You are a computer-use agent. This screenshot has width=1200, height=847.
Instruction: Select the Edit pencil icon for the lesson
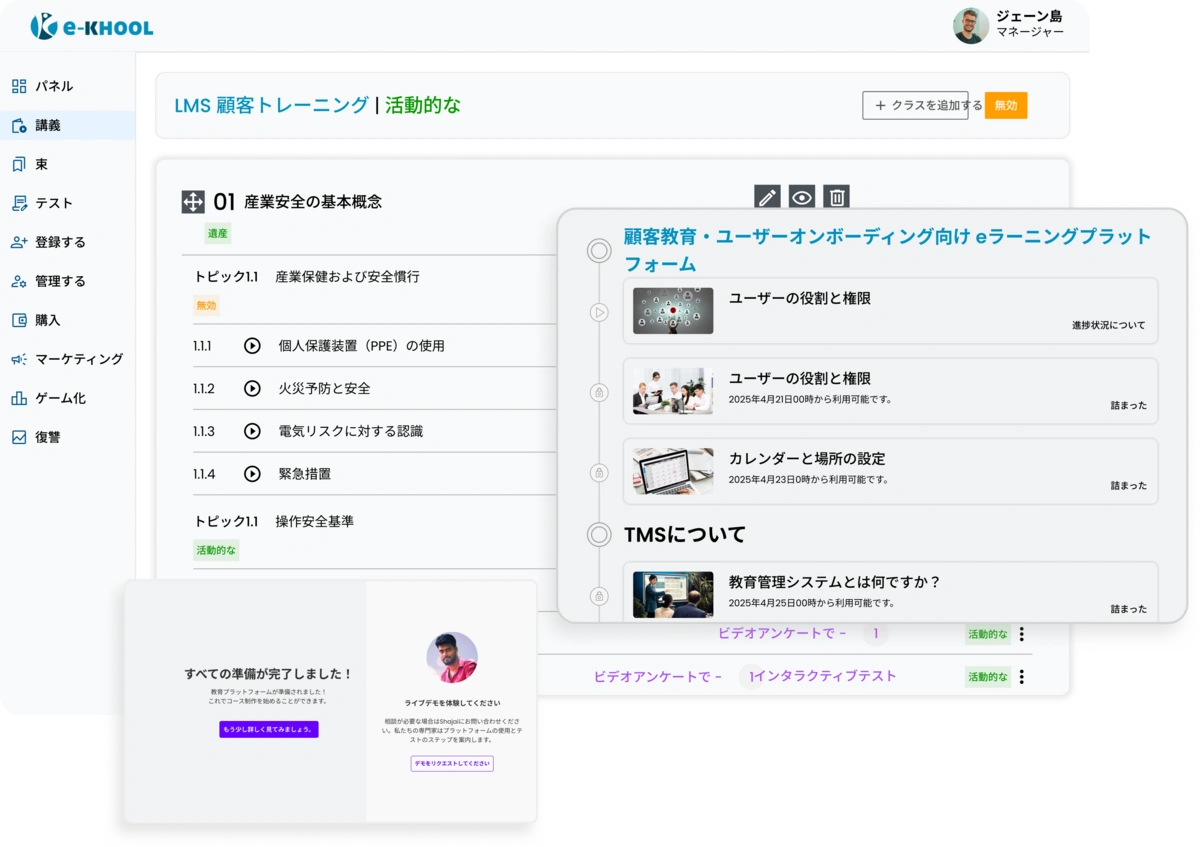pos(767,197)
